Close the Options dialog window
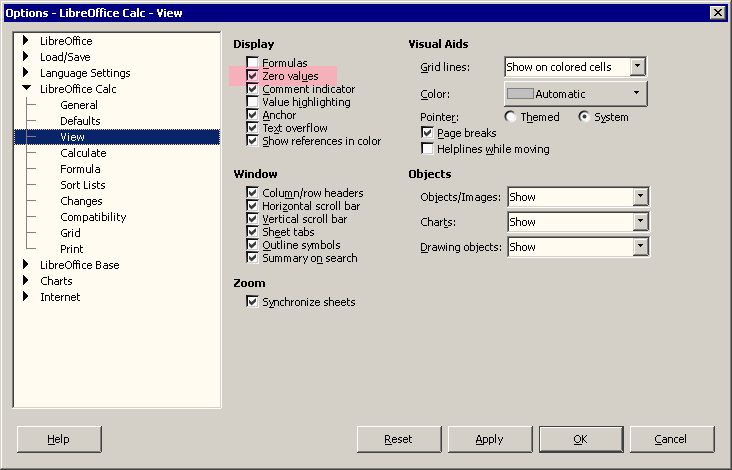 [718, 13]
